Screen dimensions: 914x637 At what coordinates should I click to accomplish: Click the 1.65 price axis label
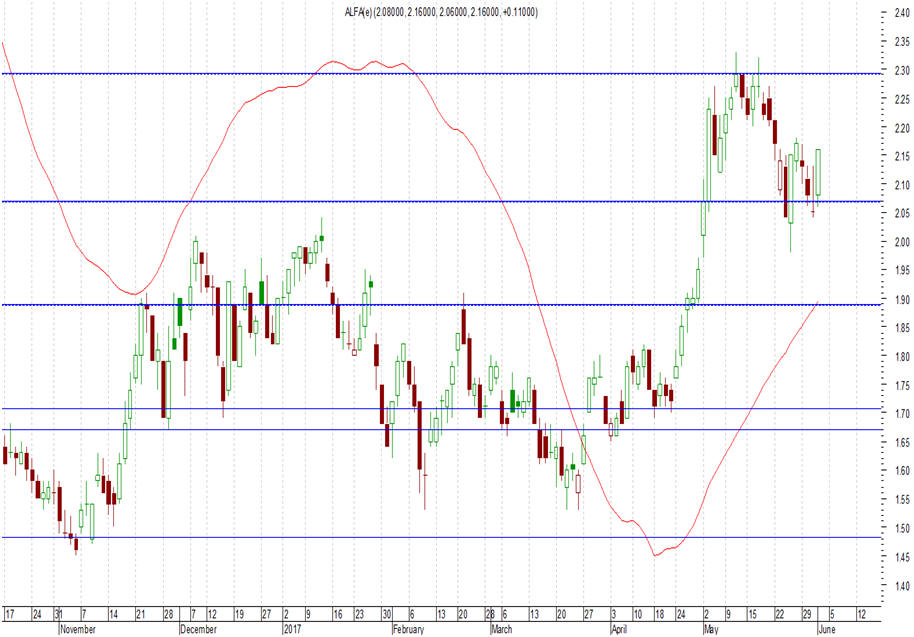coord(902,443)
